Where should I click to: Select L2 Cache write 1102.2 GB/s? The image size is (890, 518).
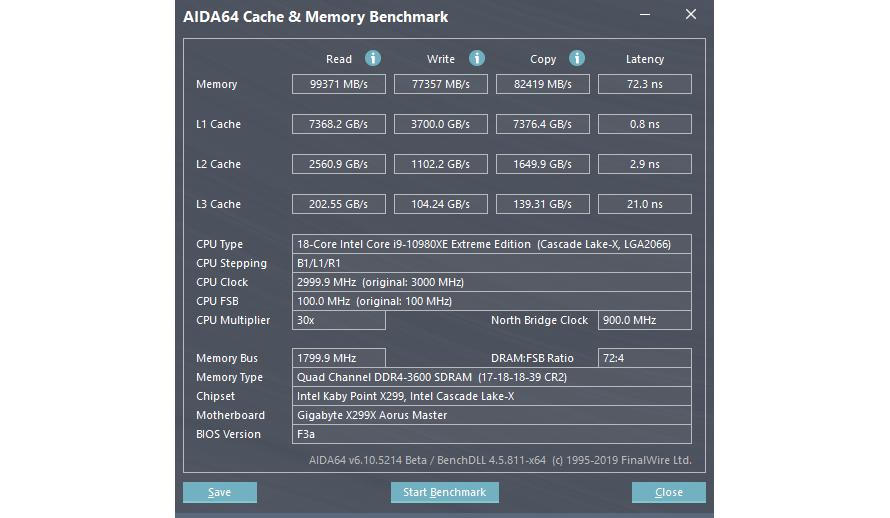pos(441,164)
